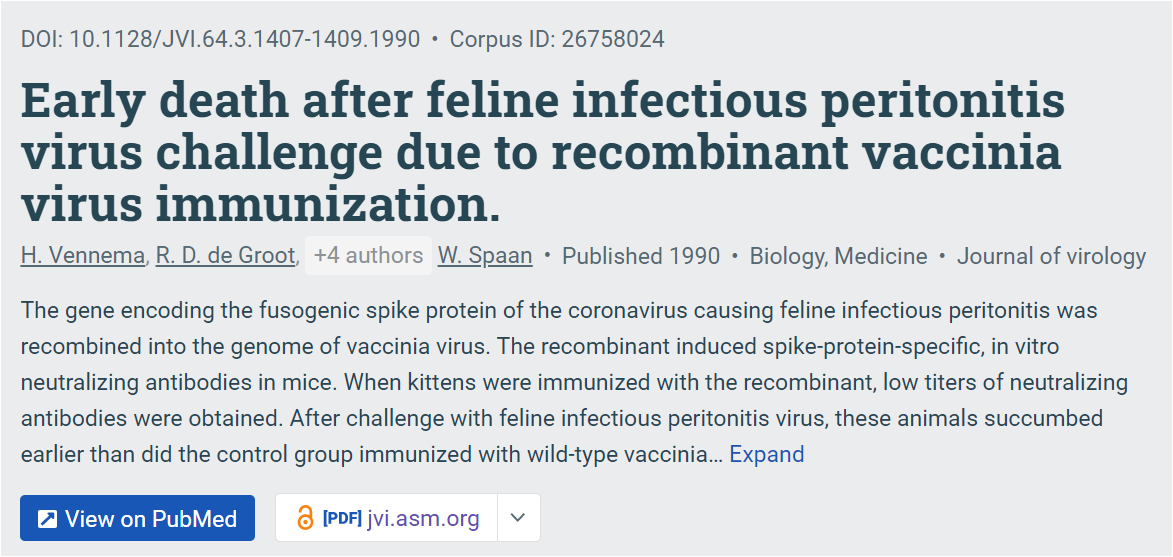Open author R. D. de Groot's profile
This screenshot has width=1173, height=557.
(225, 256)
